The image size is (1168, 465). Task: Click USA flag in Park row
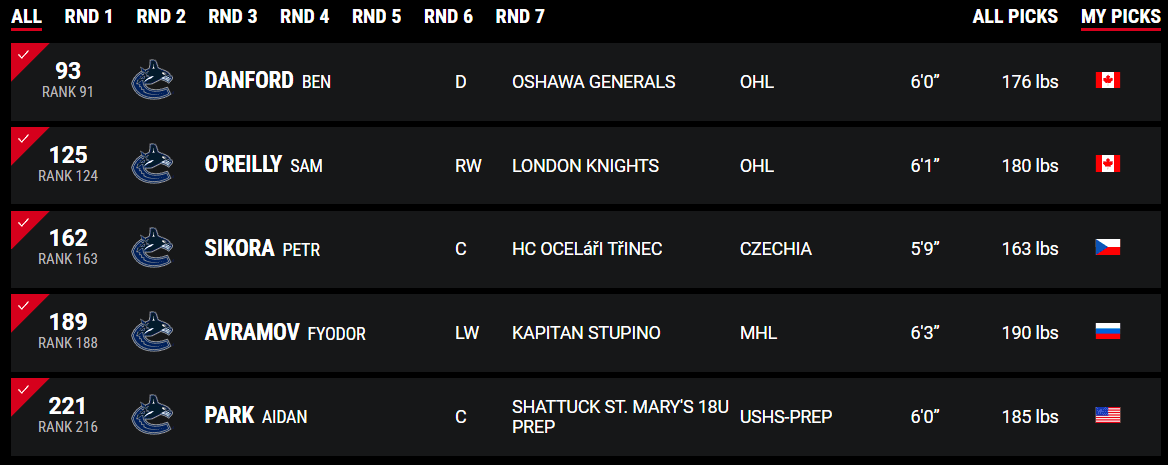1107,416
